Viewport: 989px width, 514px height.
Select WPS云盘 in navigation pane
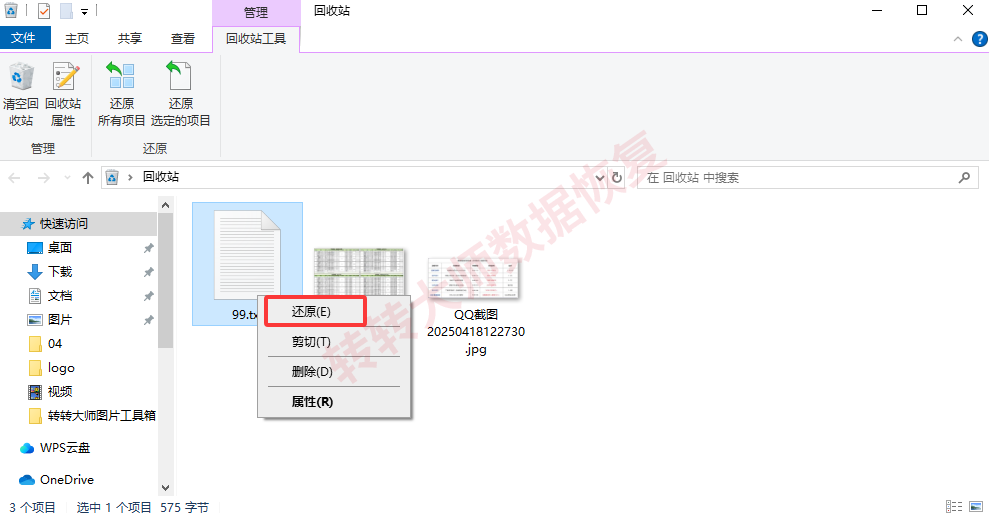[65, 448]
